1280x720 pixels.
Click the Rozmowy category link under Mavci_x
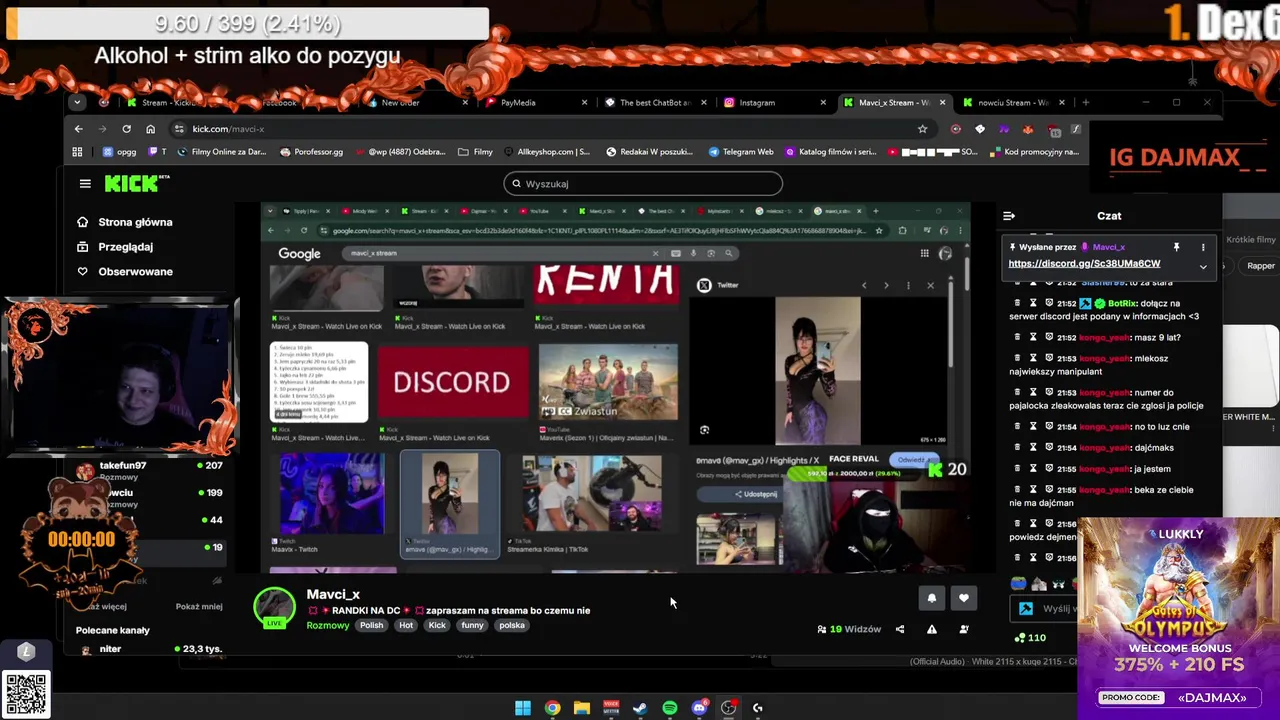(x=328, y=625)
